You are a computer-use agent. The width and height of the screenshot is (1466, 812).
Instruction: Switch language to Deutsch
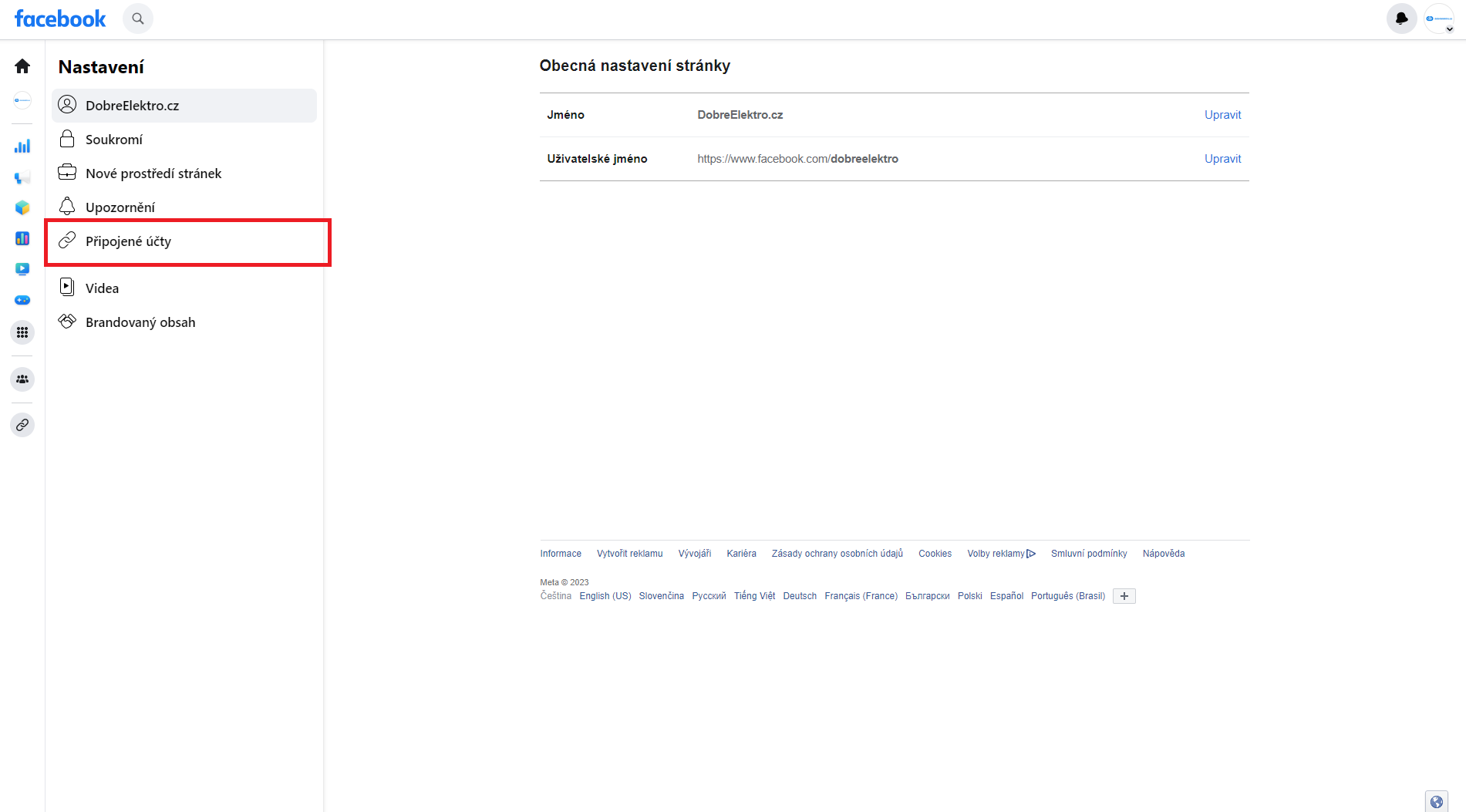pos(800,596)
